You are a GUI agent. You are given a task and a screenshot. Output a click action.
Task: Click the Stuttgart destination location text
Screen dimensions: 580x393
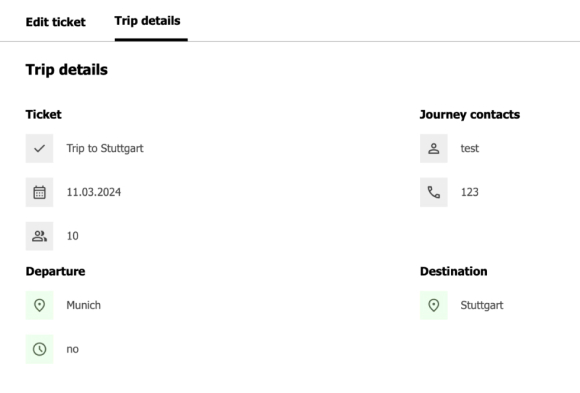(x=482, y=305)
